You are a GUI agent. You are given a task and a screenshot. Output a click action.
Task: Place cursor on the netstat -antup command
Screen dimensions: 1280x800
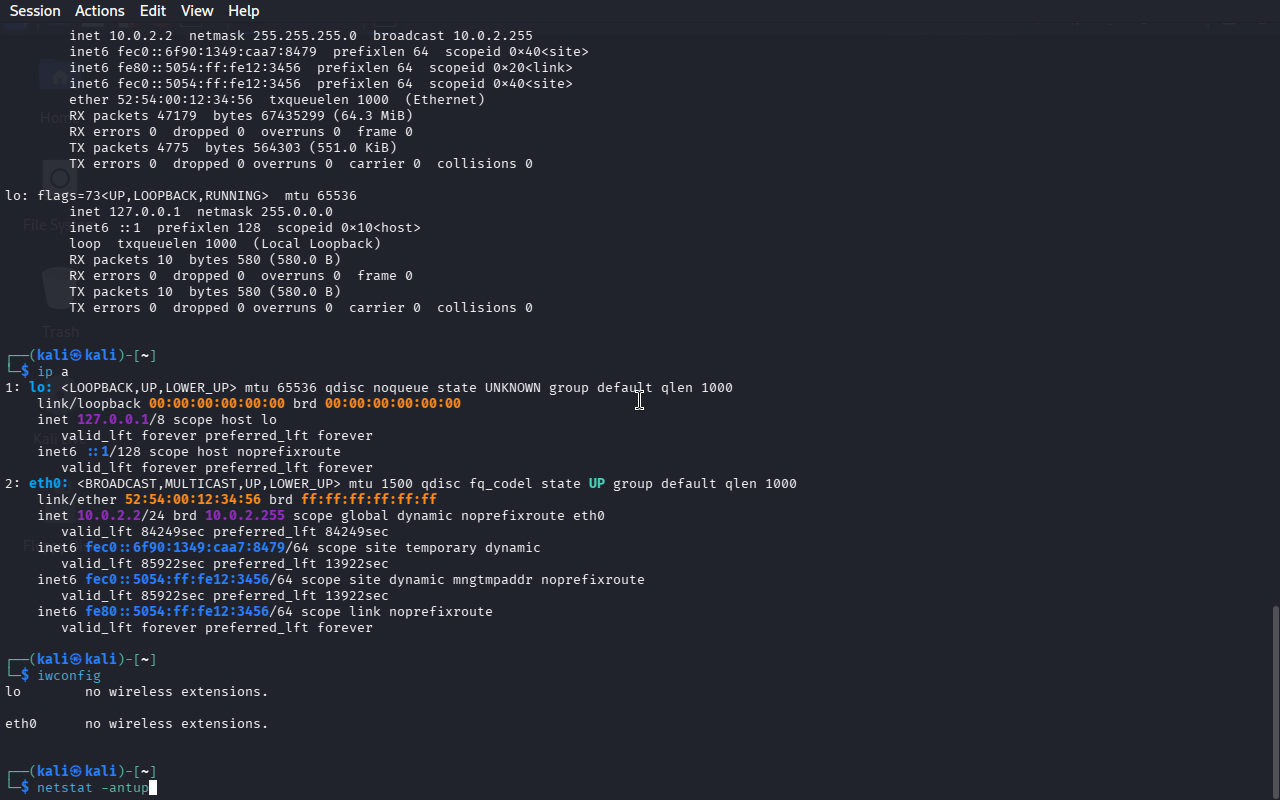(x=92, y=788)
